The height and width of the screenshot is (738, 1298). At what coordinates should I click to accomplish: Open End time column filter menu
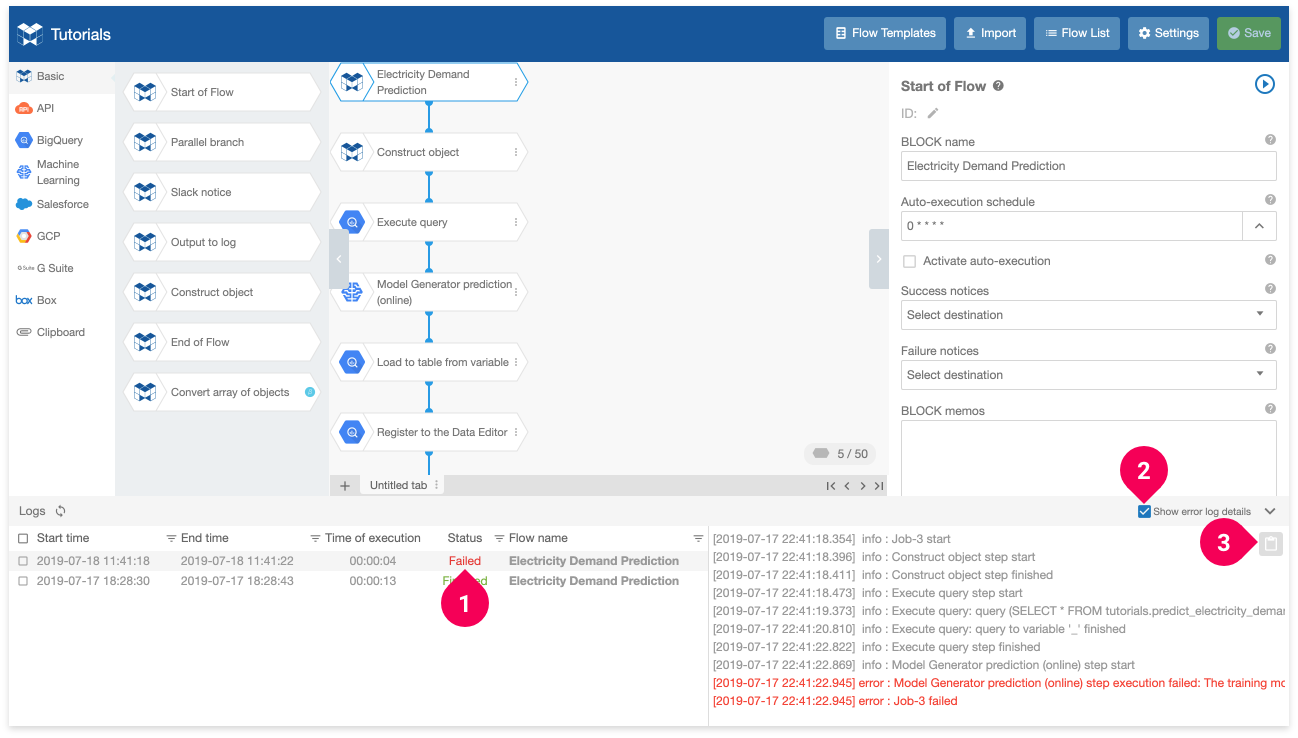[x=315, y=538]
